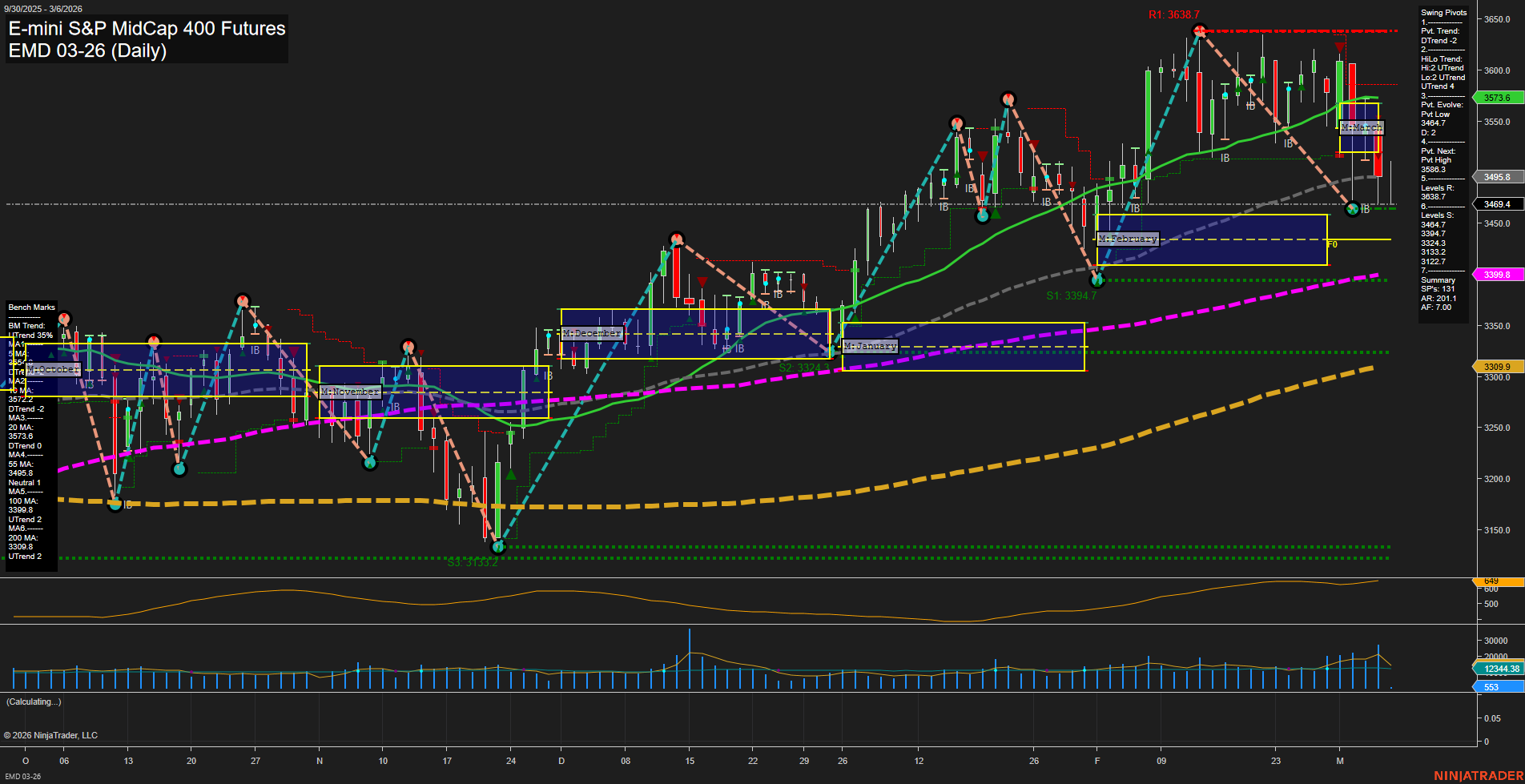Click the S1: 3394.7 support label
This screenshot has width=1525, height=784.
(1072, 294)
